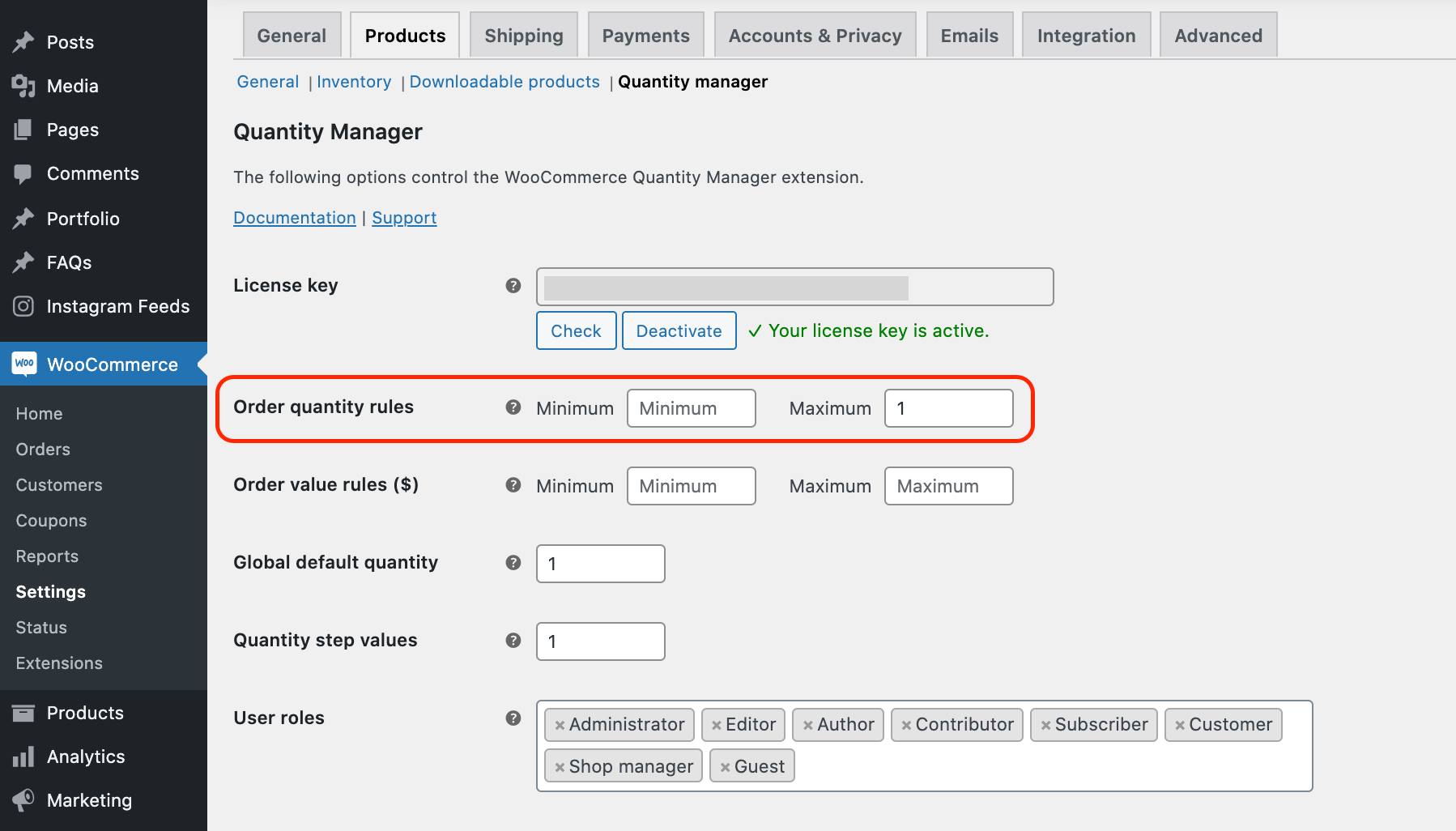Focus the Order value Maximum field
The image size is (1456, 831).
click(x=948, y=486)
